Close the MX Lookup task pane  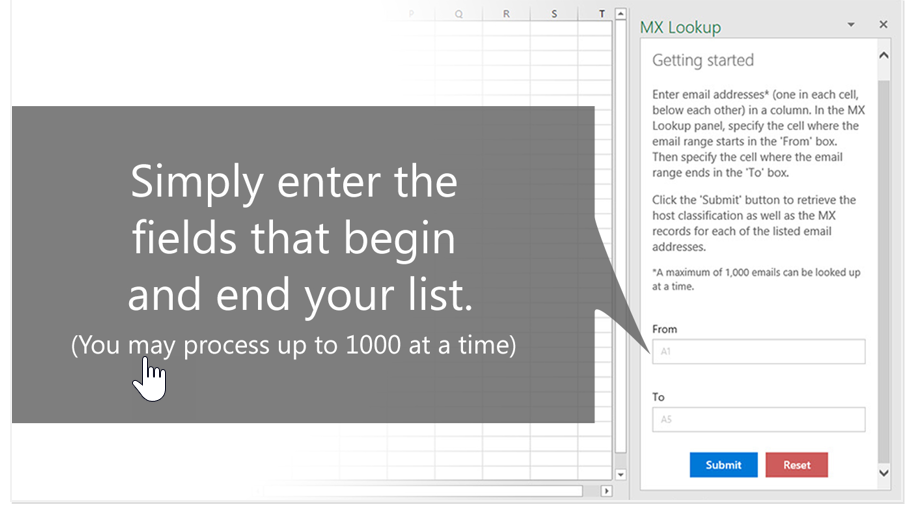[x=883, y=25]
